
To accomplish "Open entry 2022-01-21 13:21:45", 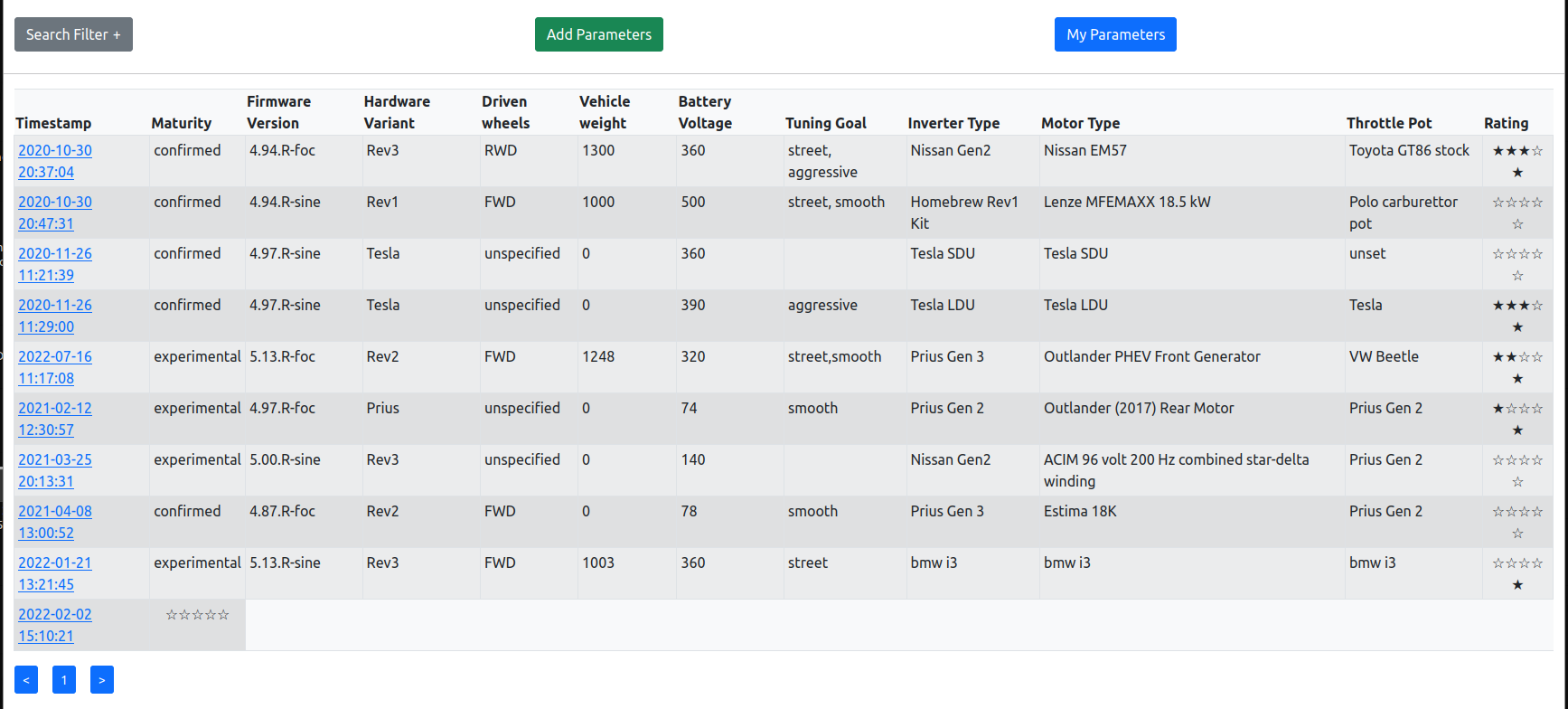I will point(55,573).
